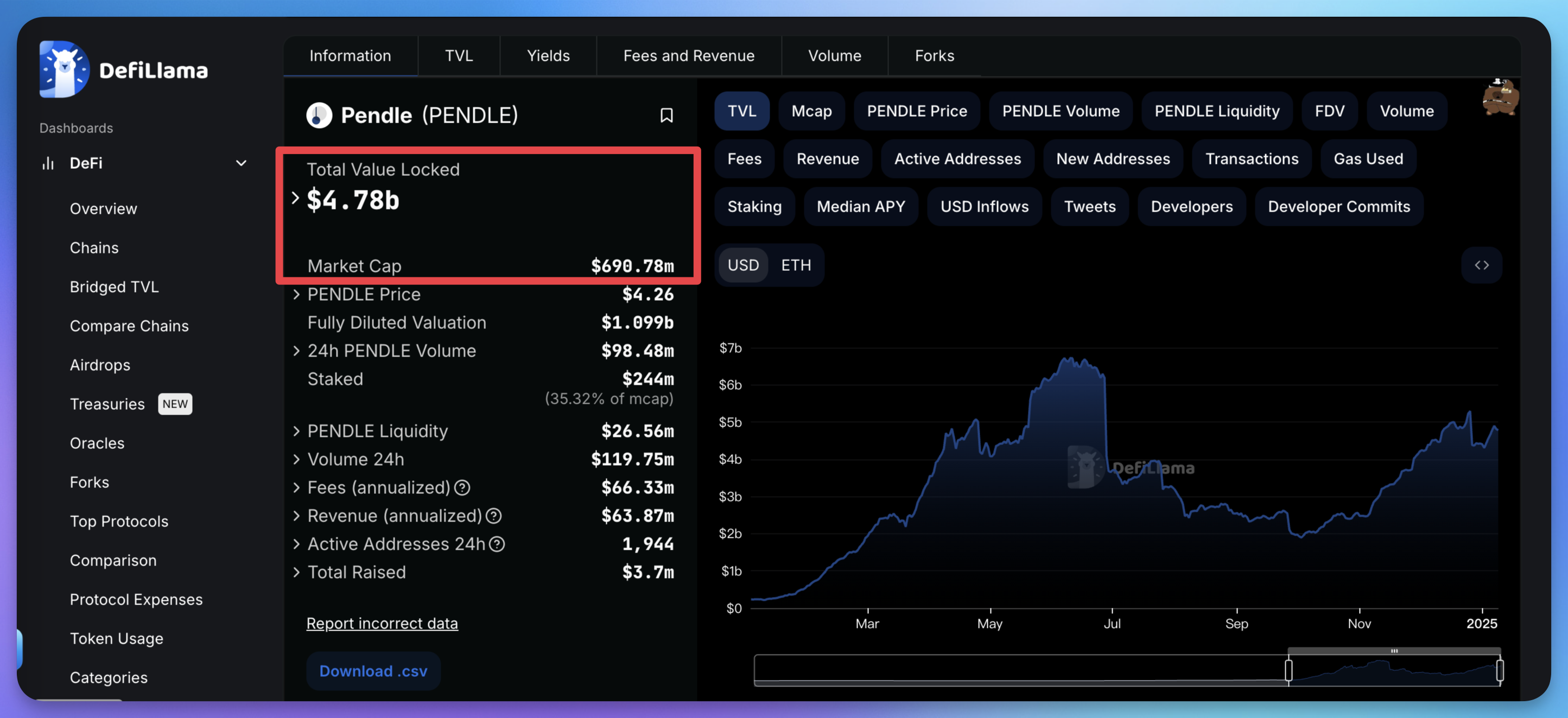Expand the Fees annualized row
Image resolution: width=1568 pixels, height=718 pixels.
pyautogui.click(x=296, y=487)
